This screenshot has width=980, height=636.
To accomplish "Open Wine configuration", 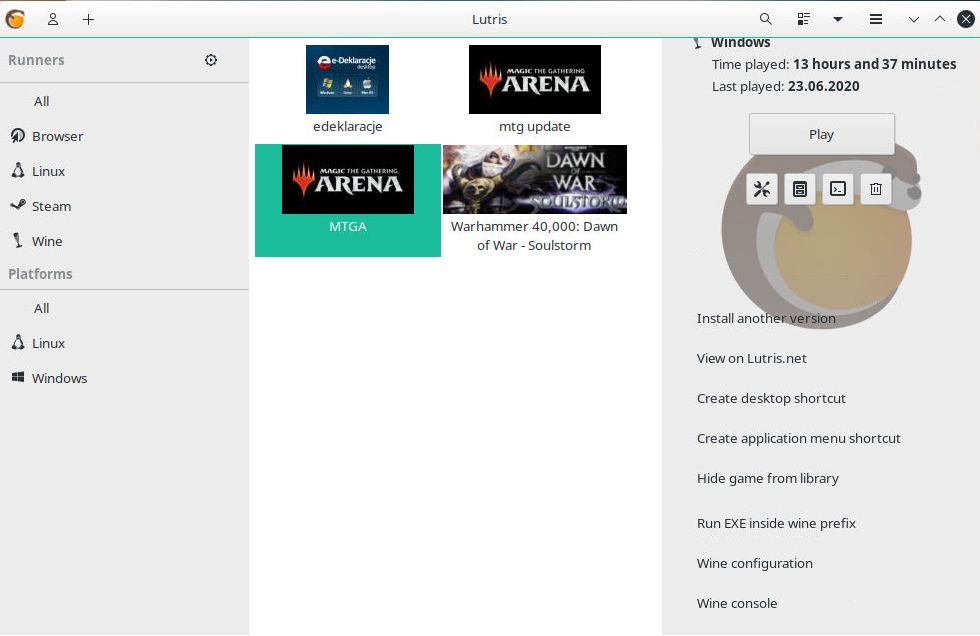I will [755, 564].
